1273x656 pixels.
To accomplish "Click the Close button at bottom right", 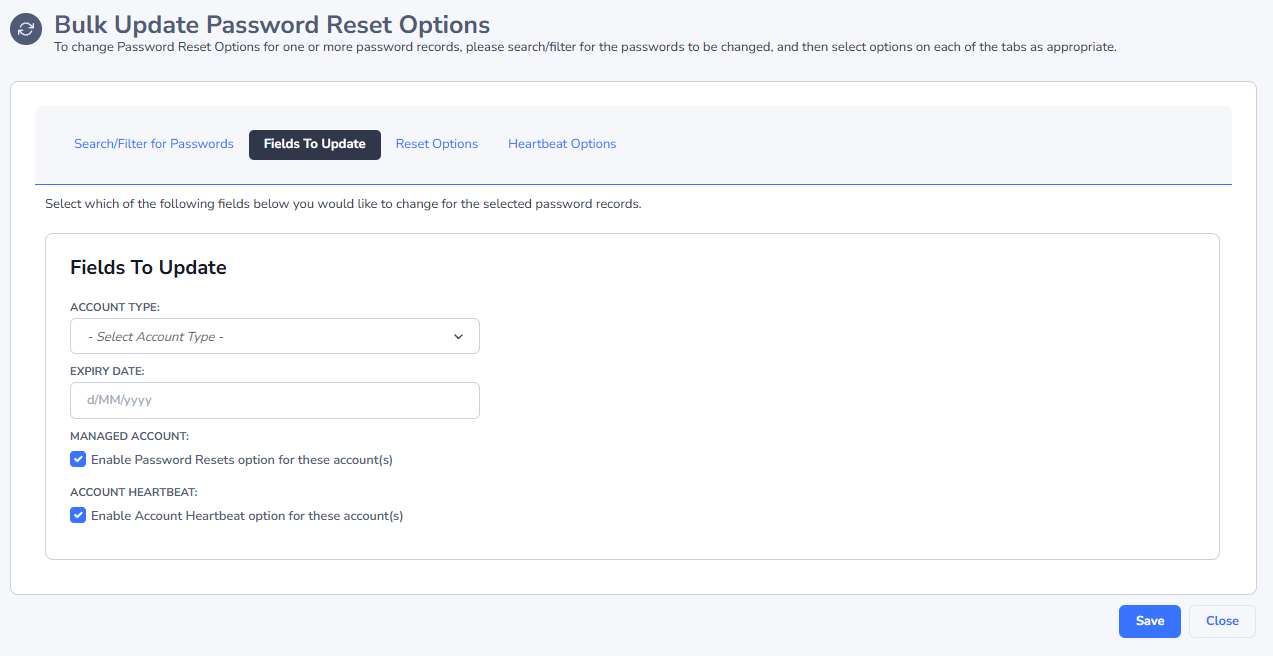I will [1222, 621].
